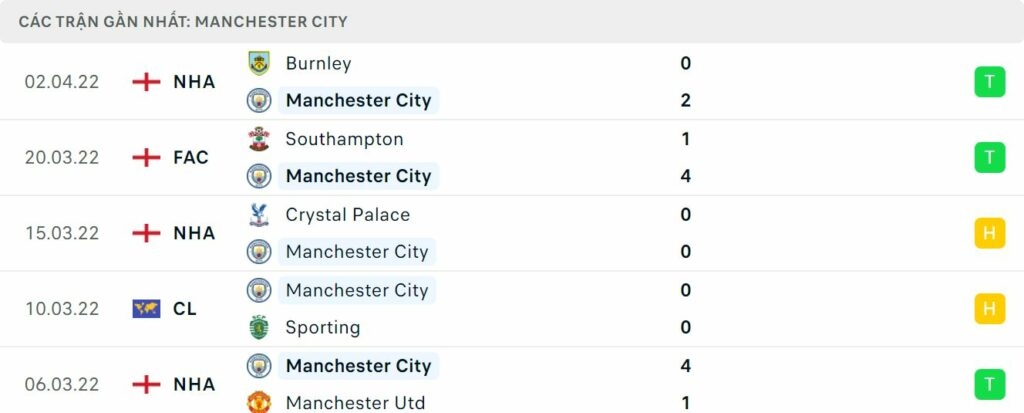This screenshot has height=413, width=1024.
Task: Click draw badge for Sporting match
Action: click(989, 309)
